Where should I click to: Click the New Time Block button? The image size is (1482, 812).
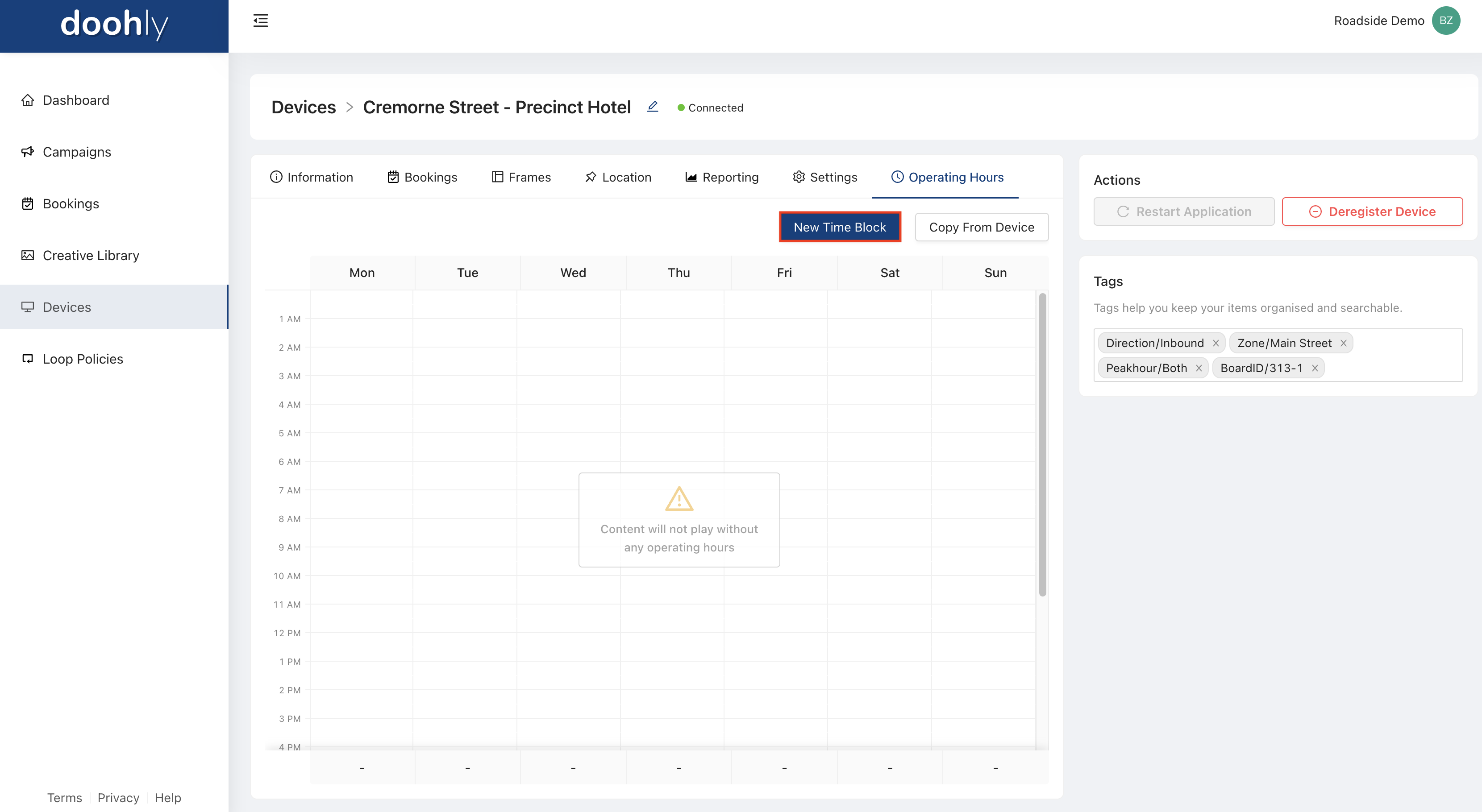tap(840, 227)
